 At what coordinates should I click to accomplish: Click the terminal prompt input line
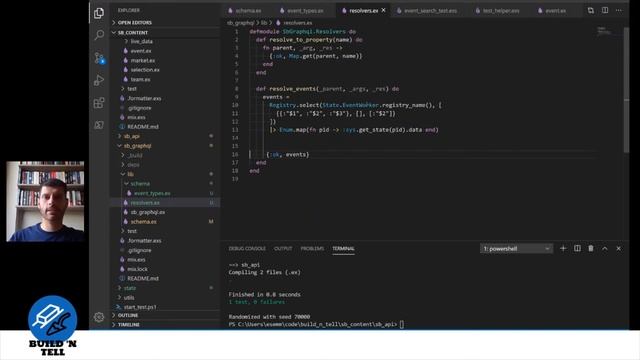coord(316,324)
